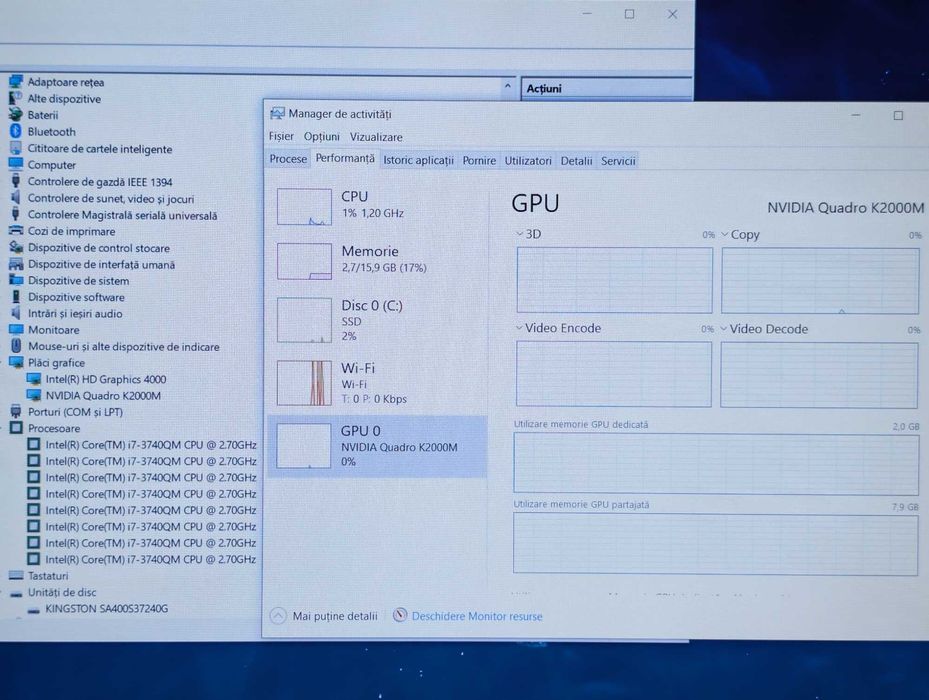The width and height of the screenshot is (929, 700).
Task: Click the Monitoare category icon
Action: [x=16, y=330]
